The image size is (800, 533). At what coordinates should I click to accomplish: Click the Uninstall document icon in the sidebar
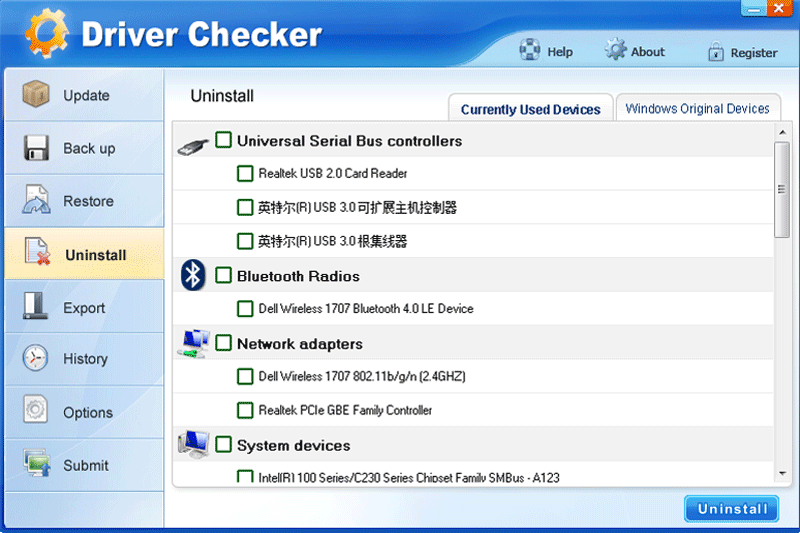38,251
